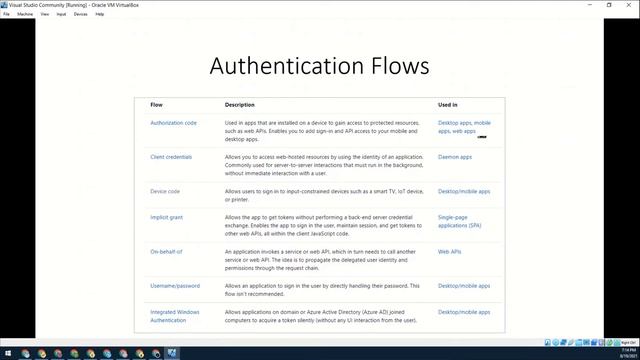Click the Flow column header
This screenshot has height=360, width=640.
156,105
